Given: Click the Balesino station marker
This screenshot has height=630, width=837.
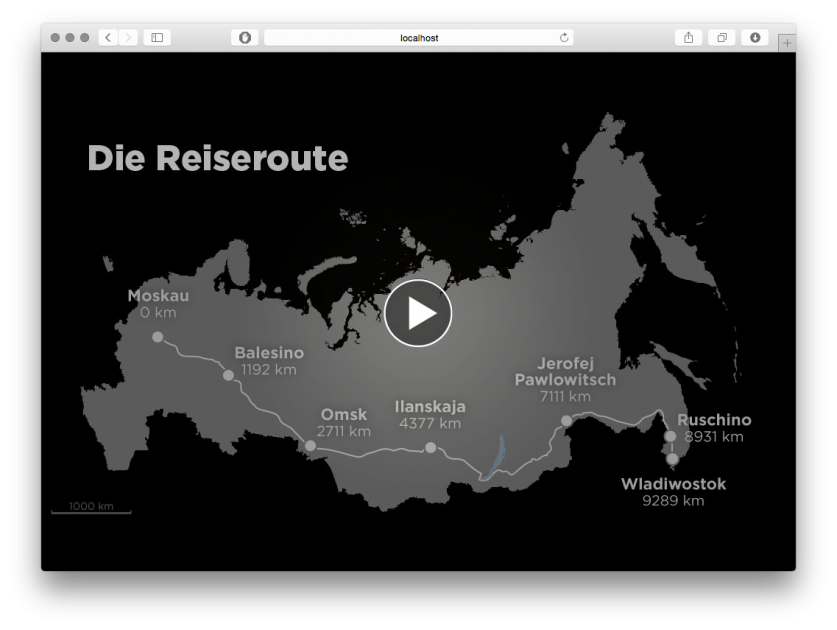Looking at the screenshot, I should (x=228, y=375).
